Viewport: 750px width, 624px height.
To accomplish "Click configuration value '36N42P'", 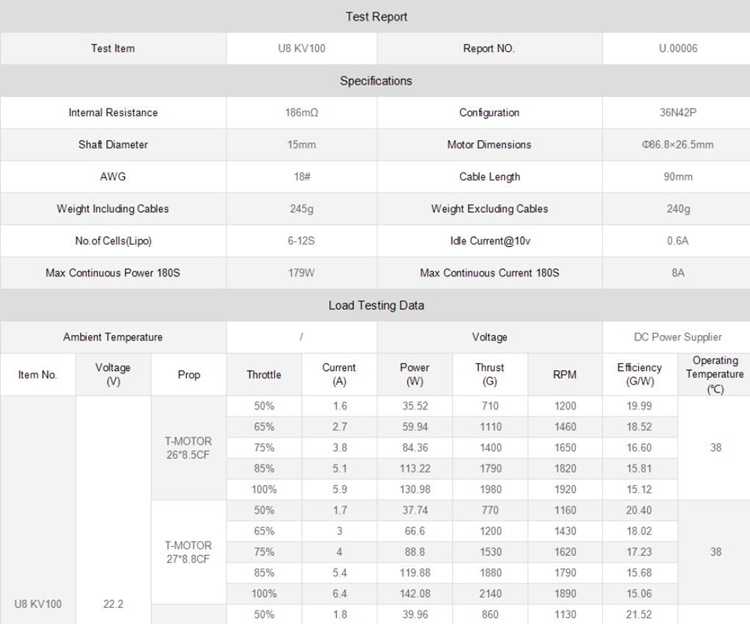I will (x=678, y=113).
